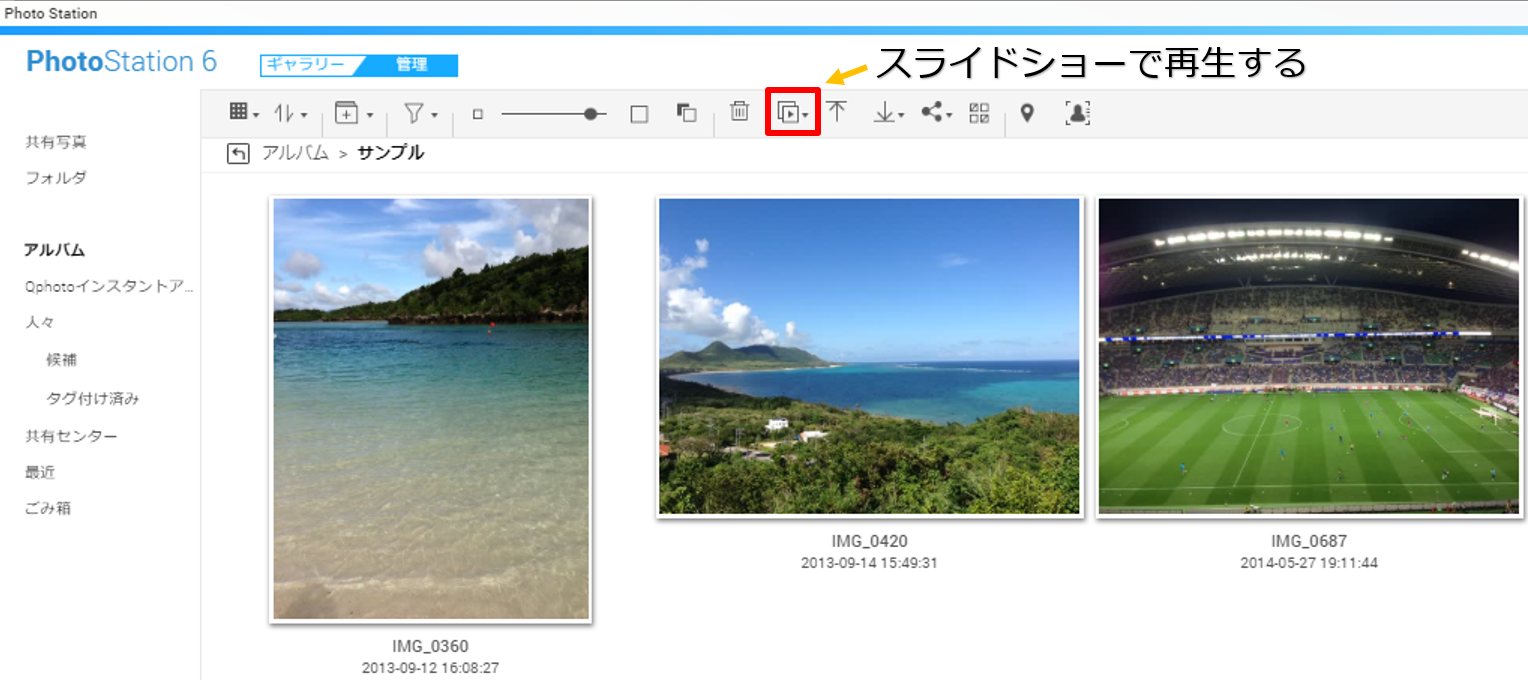
Task: Open 共有写真 in the sidebar
Action: (56, 142)
